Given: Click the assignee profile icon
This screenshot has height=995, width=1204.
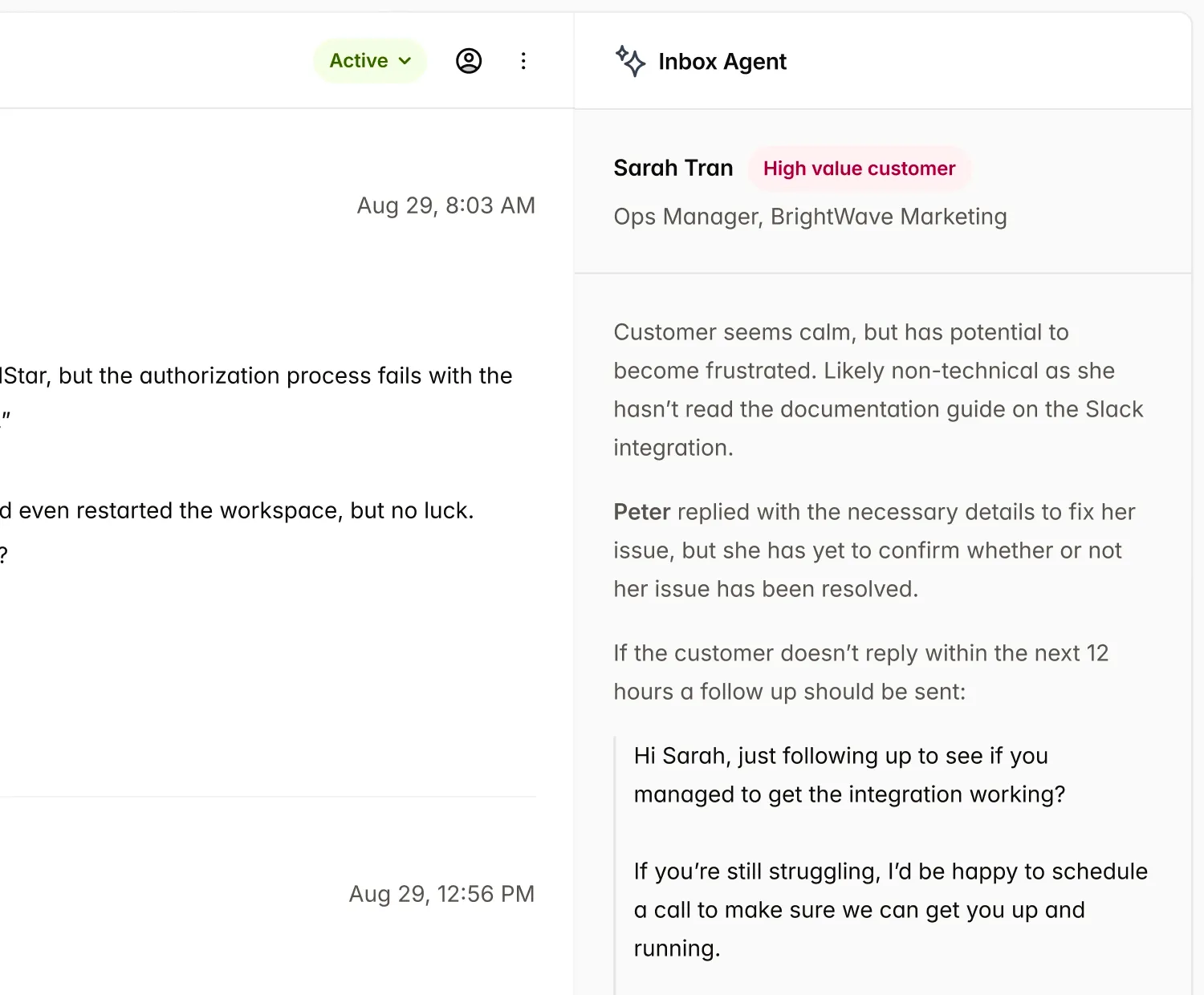Looking at the screenshot, I should pos(469,61).
